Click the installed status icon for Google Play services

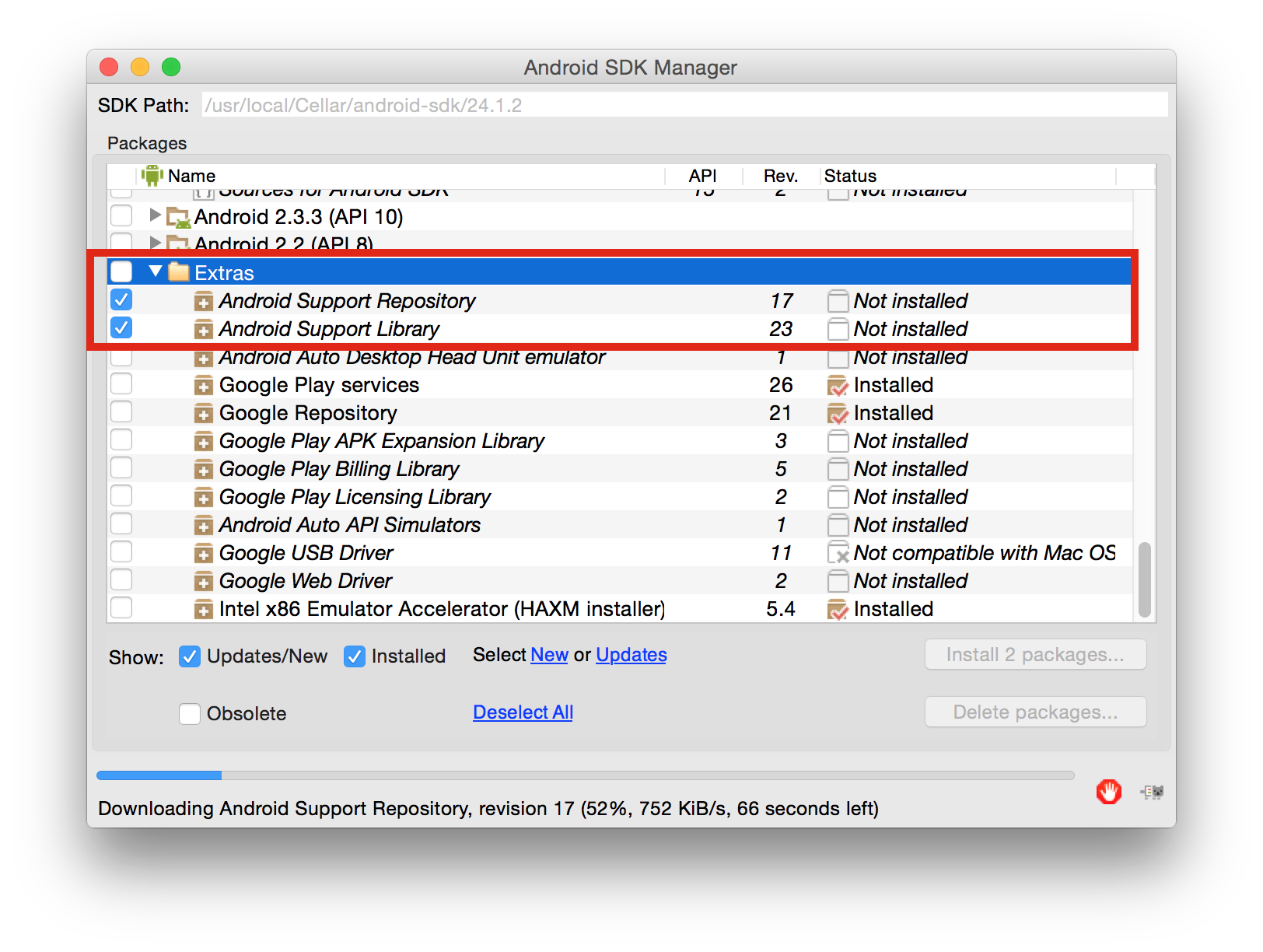838,385
